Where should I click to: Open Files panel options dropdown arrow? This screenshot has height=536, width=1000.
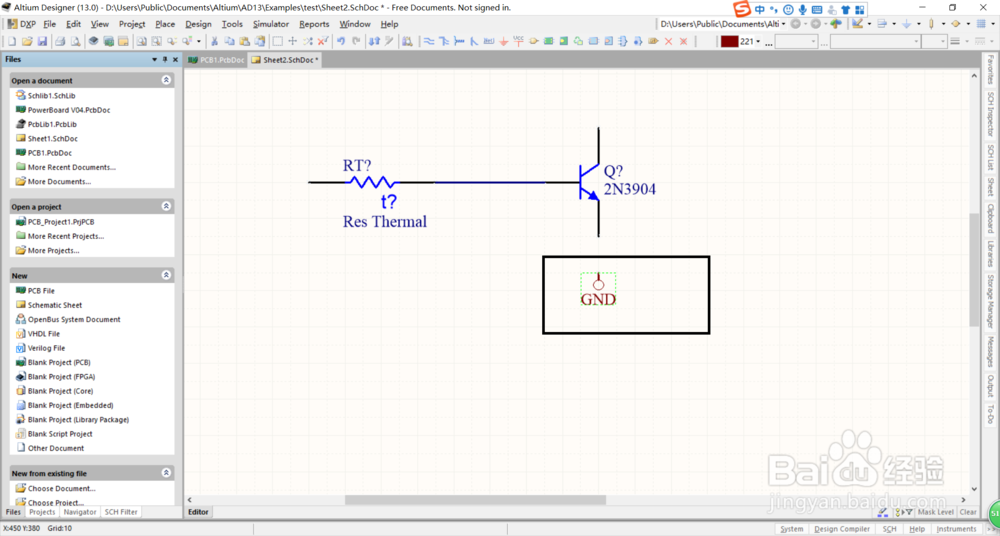[x=154, y=59]
